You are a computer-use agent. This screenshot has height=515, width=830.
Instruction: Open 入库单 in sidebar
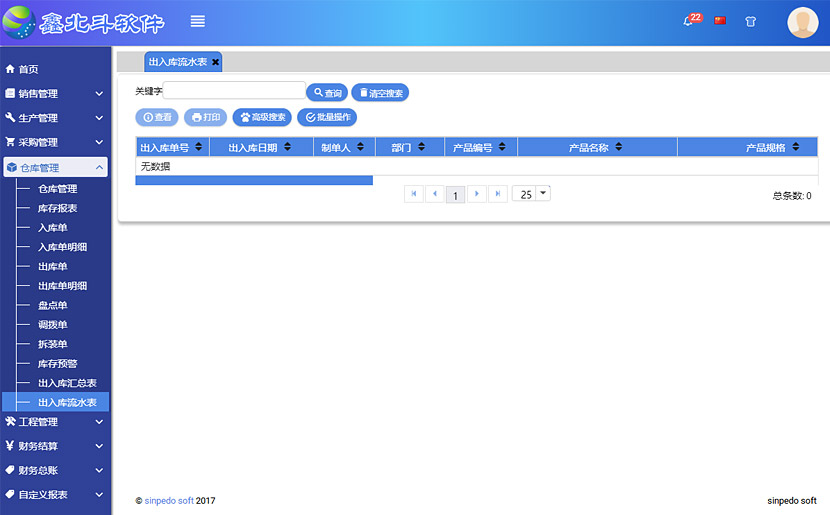click(52, 228)
